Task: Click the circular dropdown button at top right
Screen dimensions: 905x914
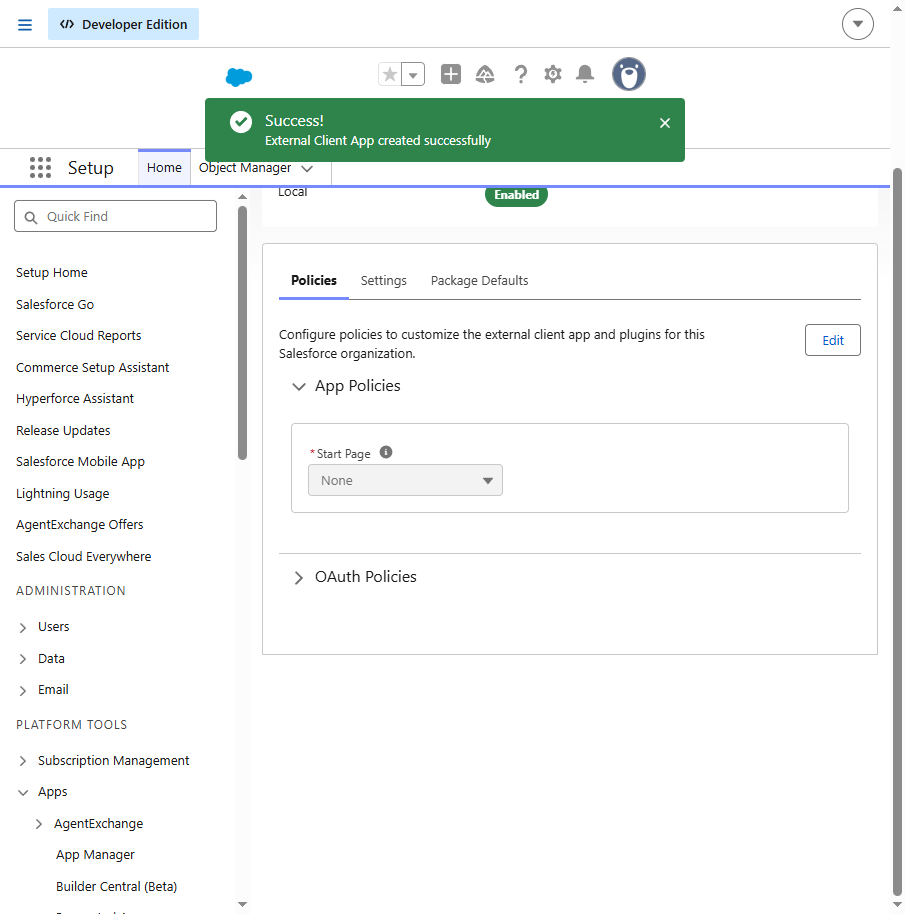Action: click(x=858, y=24)
